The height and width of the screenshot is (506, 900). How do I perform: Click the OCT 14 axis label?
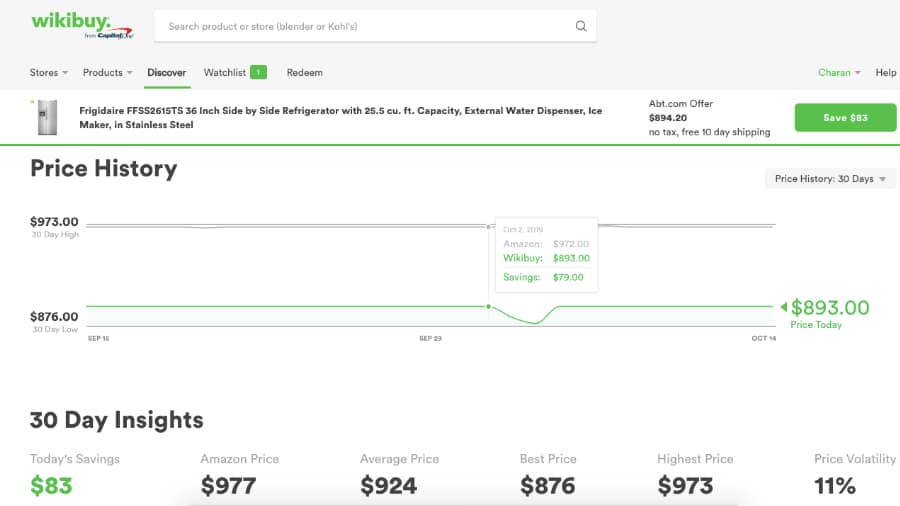[764, 338]
